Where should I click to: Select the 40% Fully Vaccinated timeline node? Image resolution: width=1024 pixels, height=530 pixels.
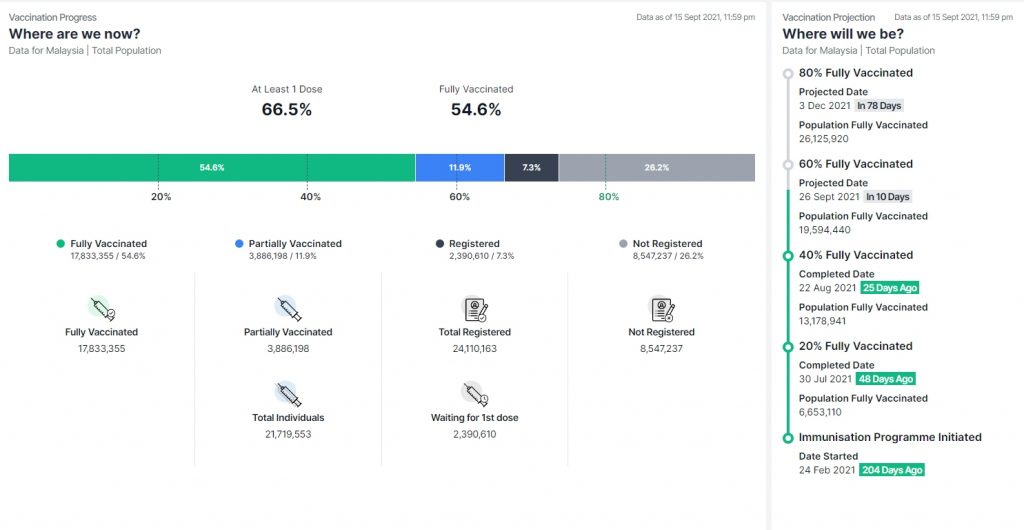coord(788,255)
